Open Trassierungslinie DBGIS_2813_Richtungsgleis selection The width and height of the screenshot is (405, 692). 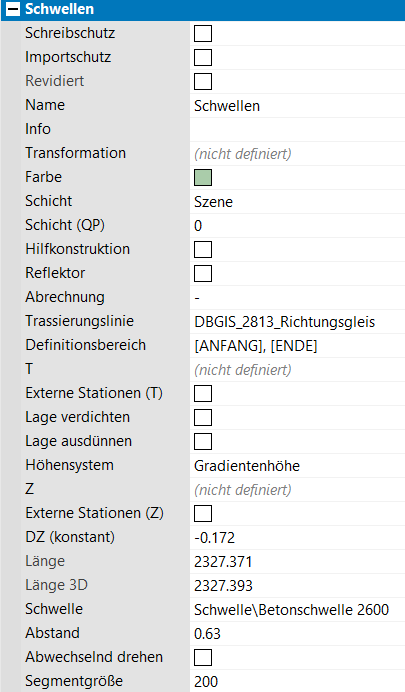pyautogui.click(x=297, y=322)
